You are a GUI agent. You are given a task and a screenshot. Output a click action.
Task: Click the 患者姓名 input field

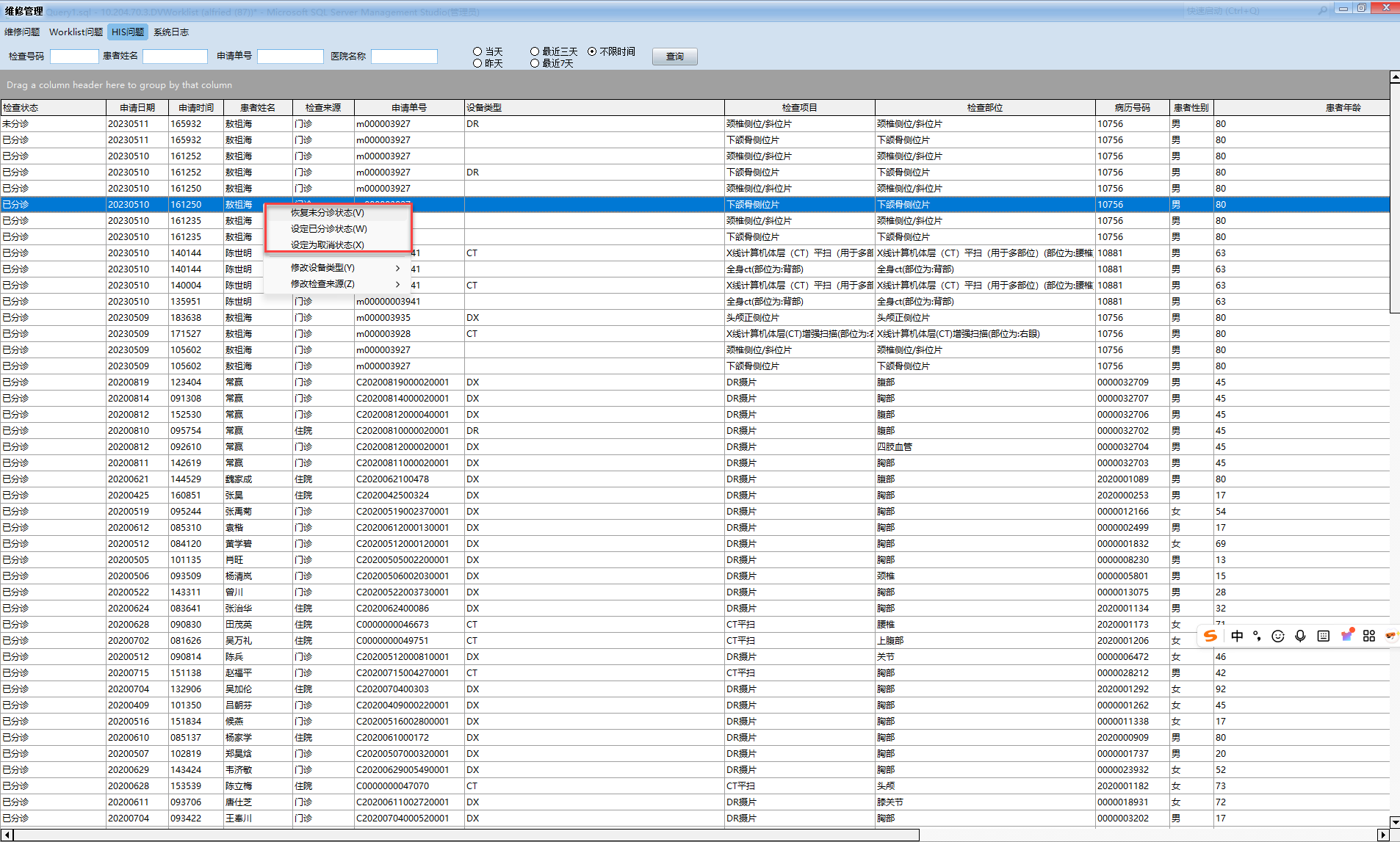175,57
